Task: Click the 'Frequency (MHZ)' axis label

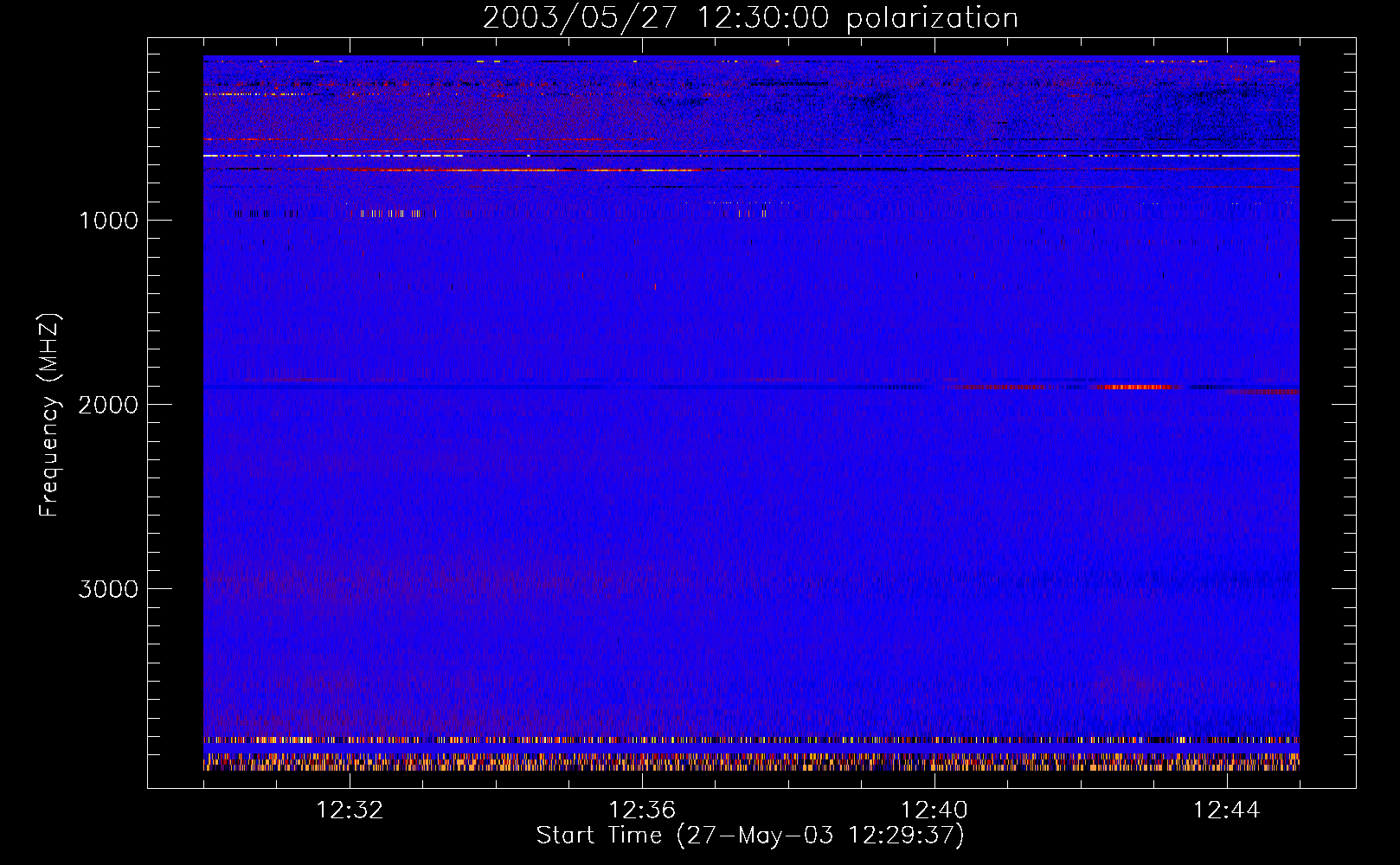Action: (x=49, y=415)
